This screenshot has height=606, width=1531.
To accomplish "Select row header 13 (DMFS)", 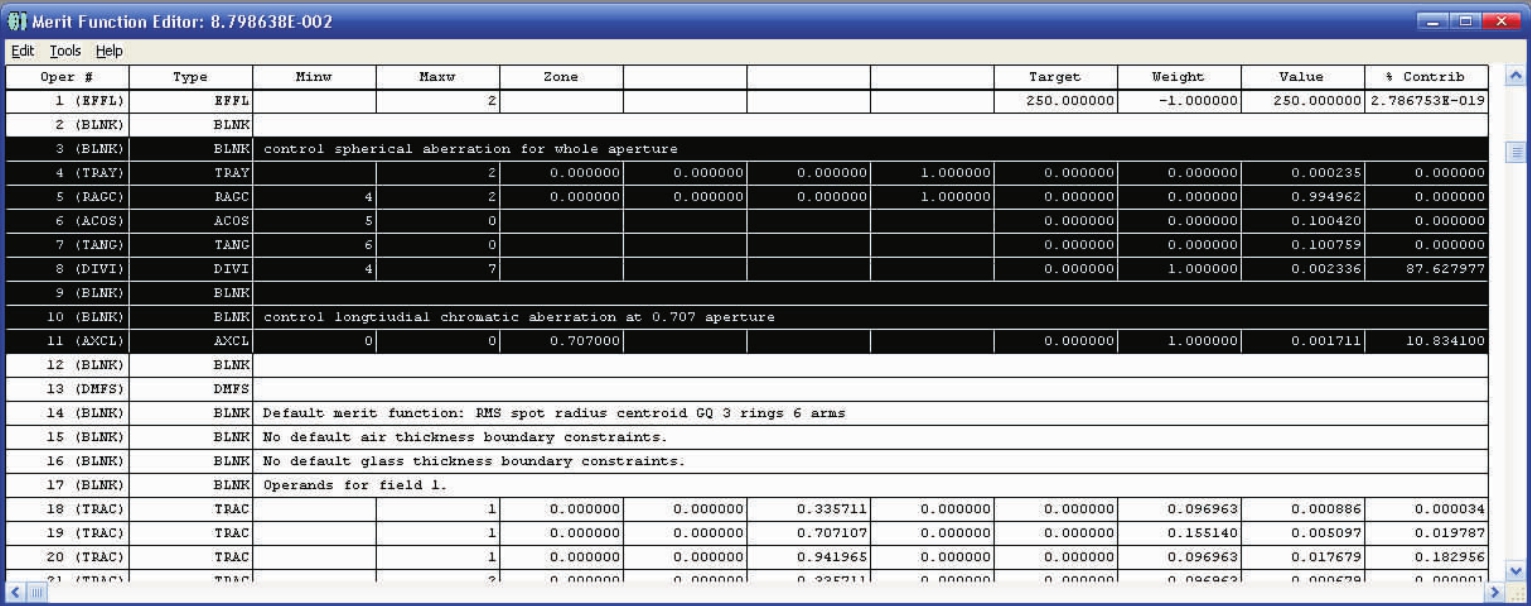I will pos(67,389).
